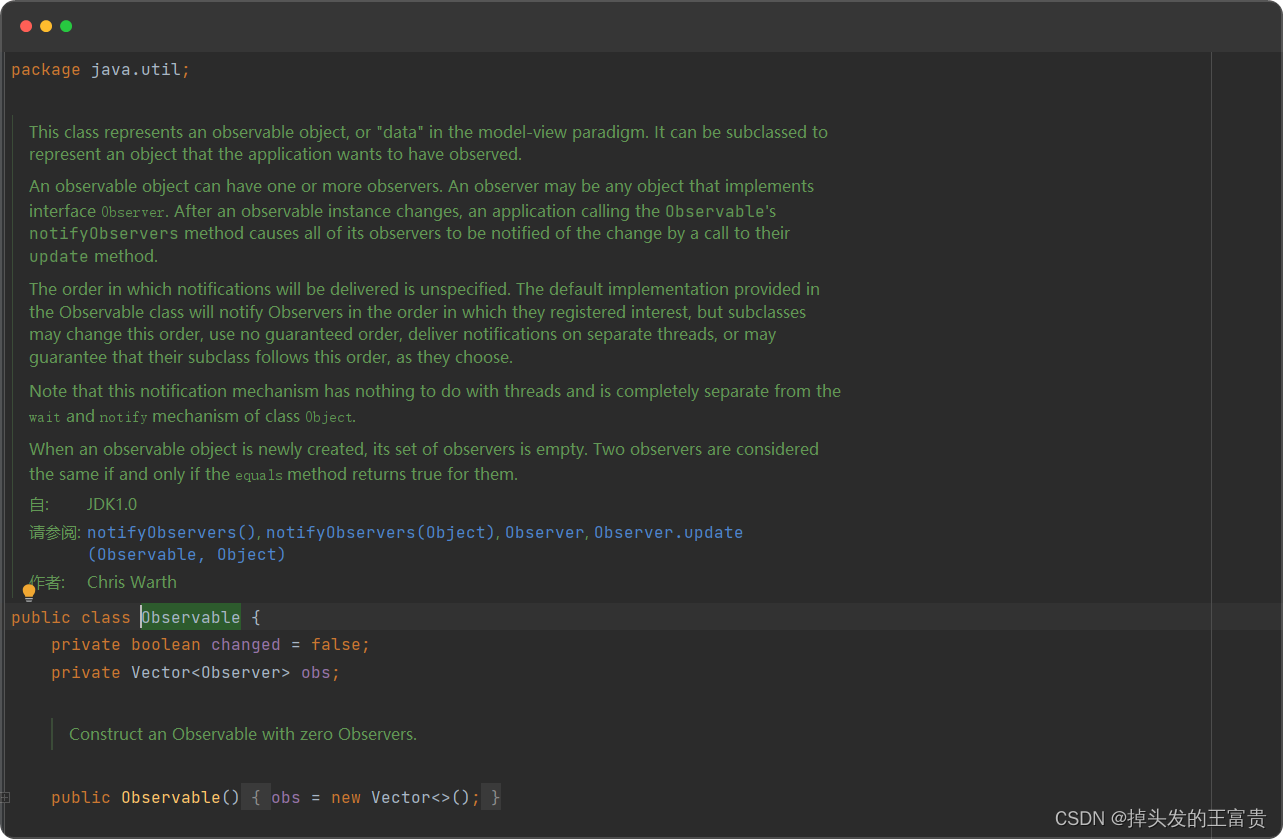The image size is (1283, 839).
Task: Click 'Vector<>()' in the constructor body
Action: coord(421,797)
